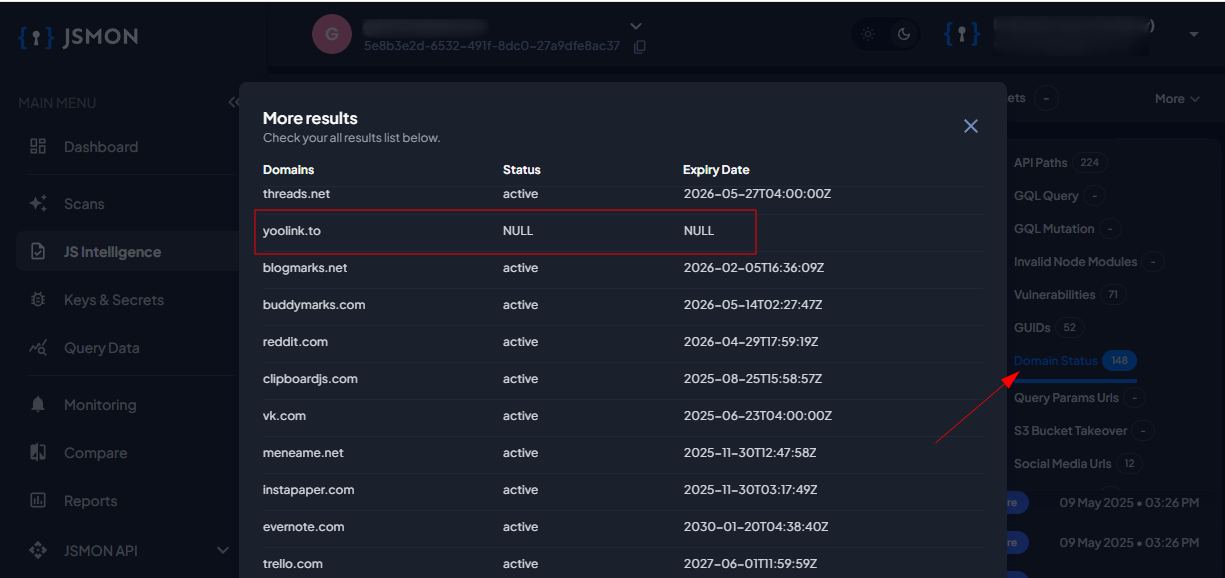Click the JS Intelligence file icon
1225x578 pixels.
(38, 252)
